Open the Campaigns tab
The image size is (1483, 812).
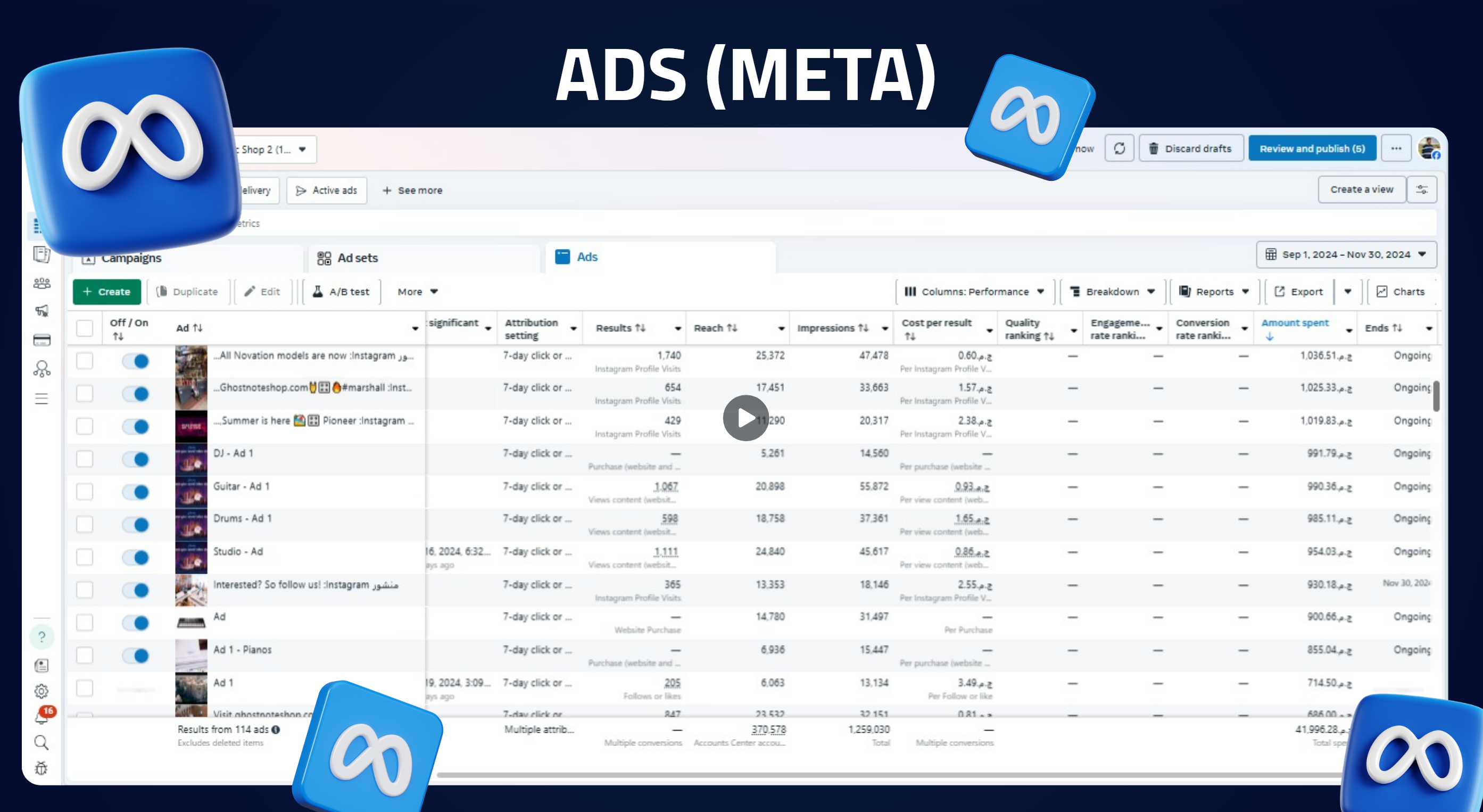pos(131,258)
